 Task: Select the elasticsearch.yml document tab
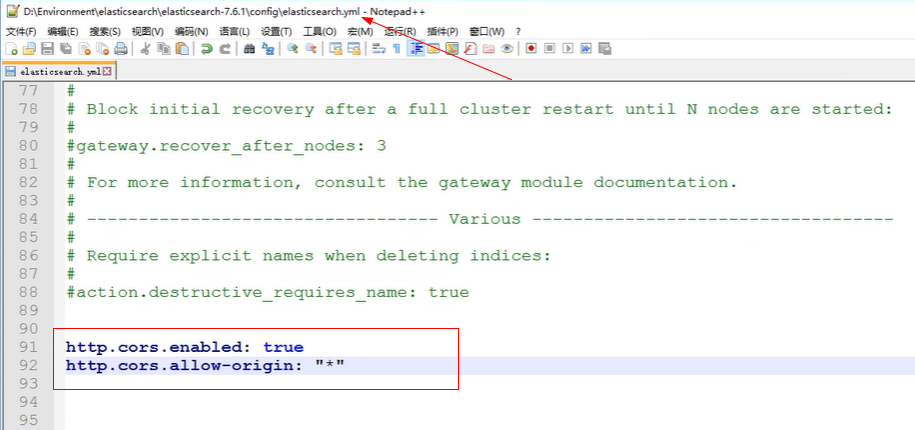click(58, 72)
